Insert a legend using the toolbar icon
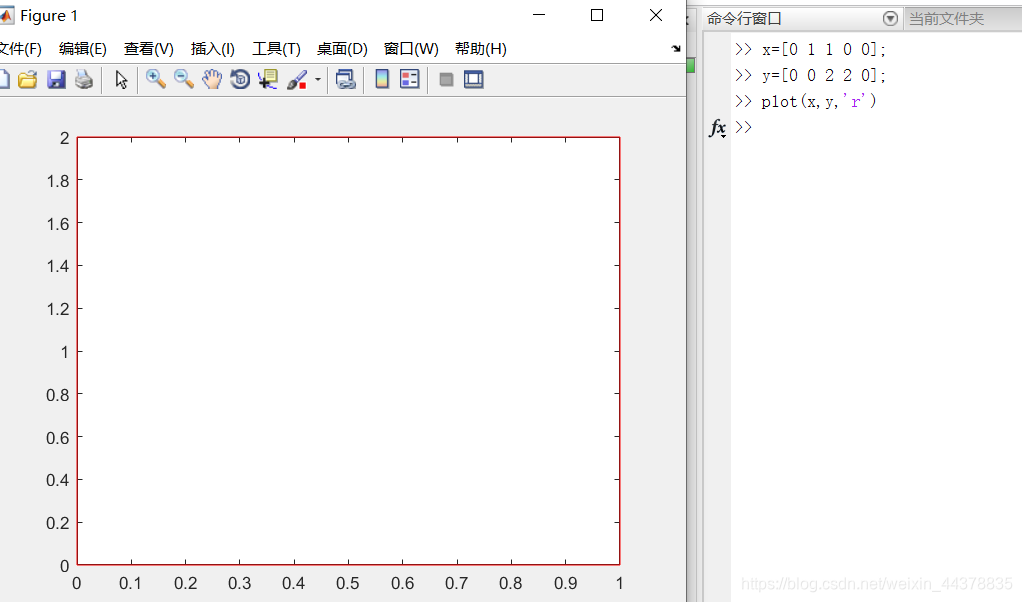This screenshot has height=602, width=1022. tap(410, 79)
